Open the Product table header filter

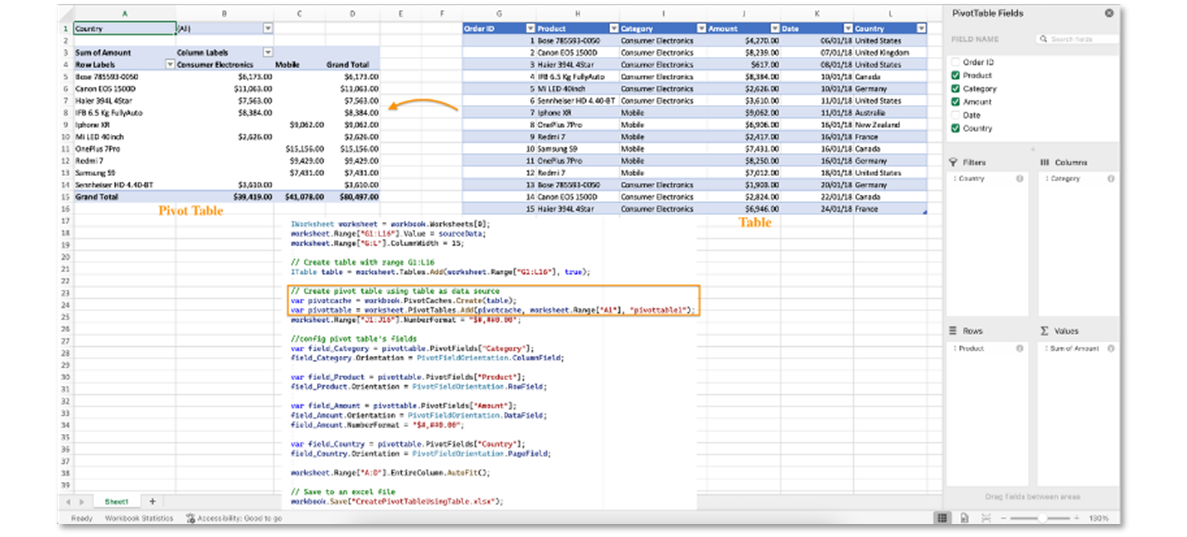click(612, 28)
